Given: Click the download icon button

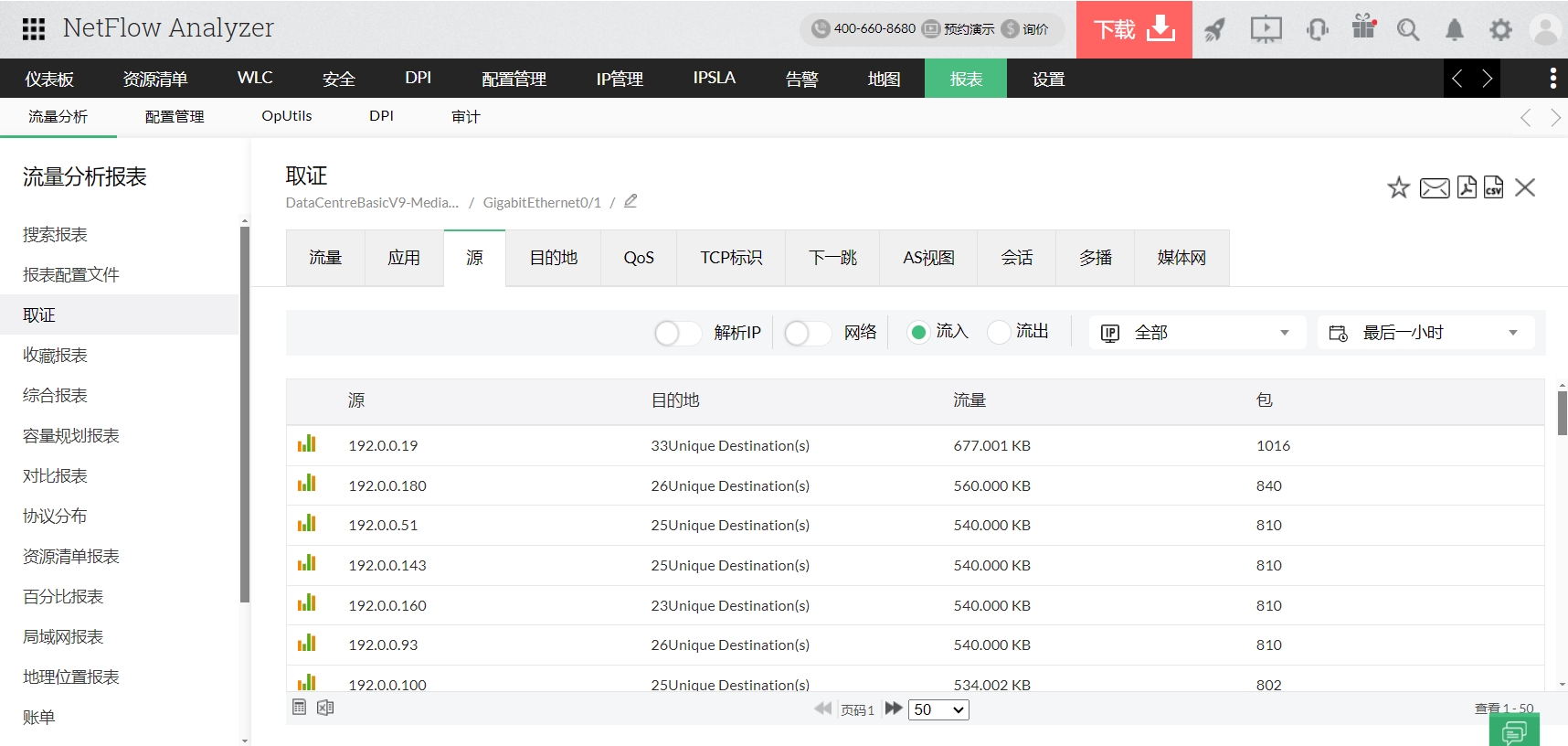Looking at the screenshot, I should click(1134, 29).
